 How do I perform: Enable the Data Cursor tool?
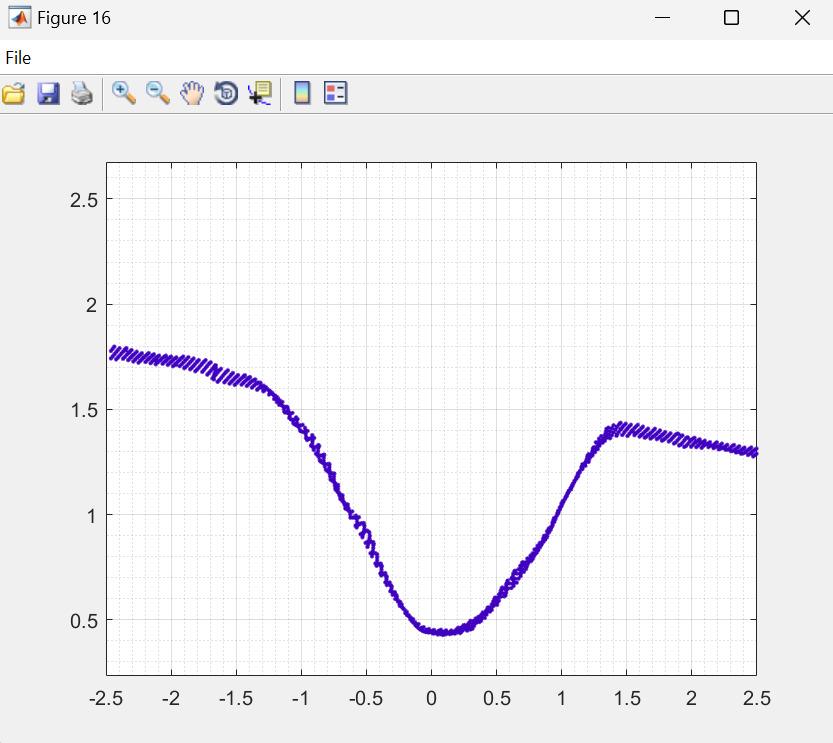tap(260, 93)
